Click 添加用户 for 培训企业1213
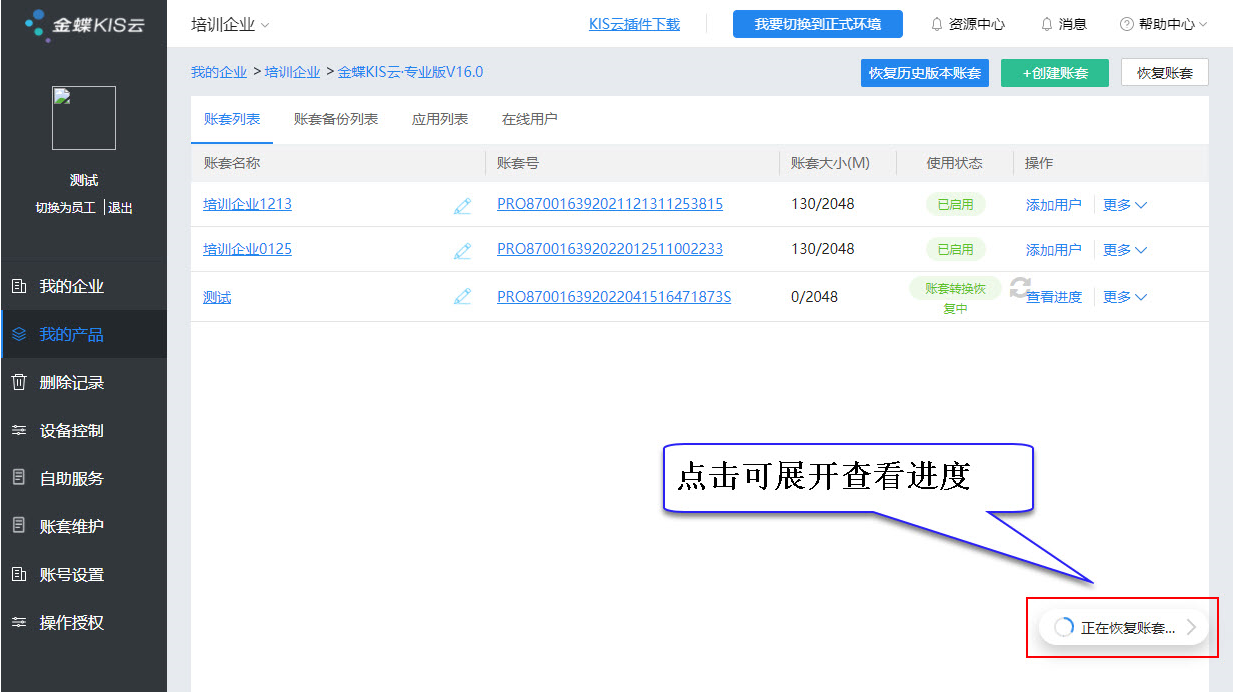Screen dimensions: 1233x692 coord(1054,205)
